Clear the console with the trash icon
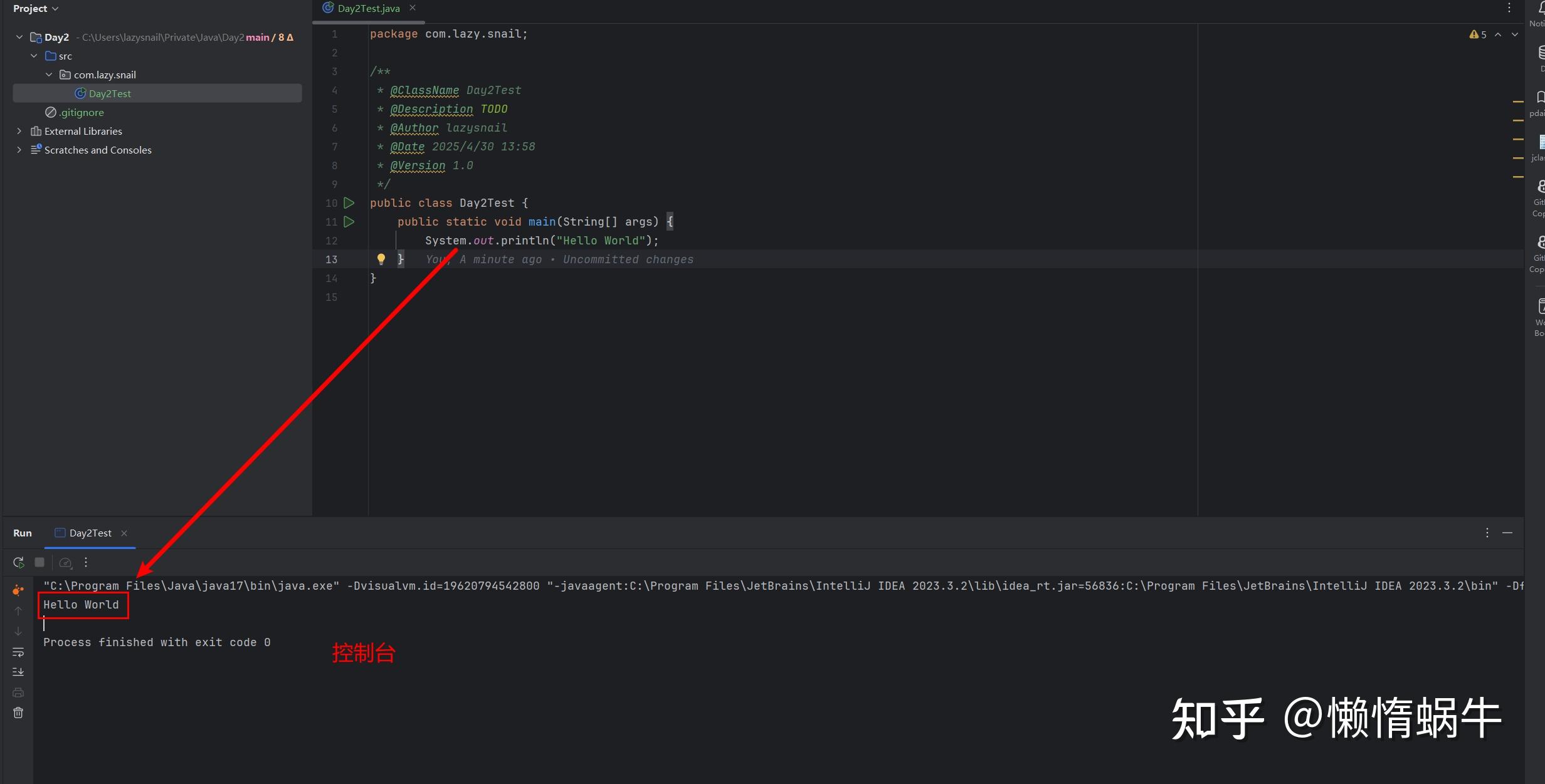The height and width of the screenshot is (784, 1545). click(18, 713)
